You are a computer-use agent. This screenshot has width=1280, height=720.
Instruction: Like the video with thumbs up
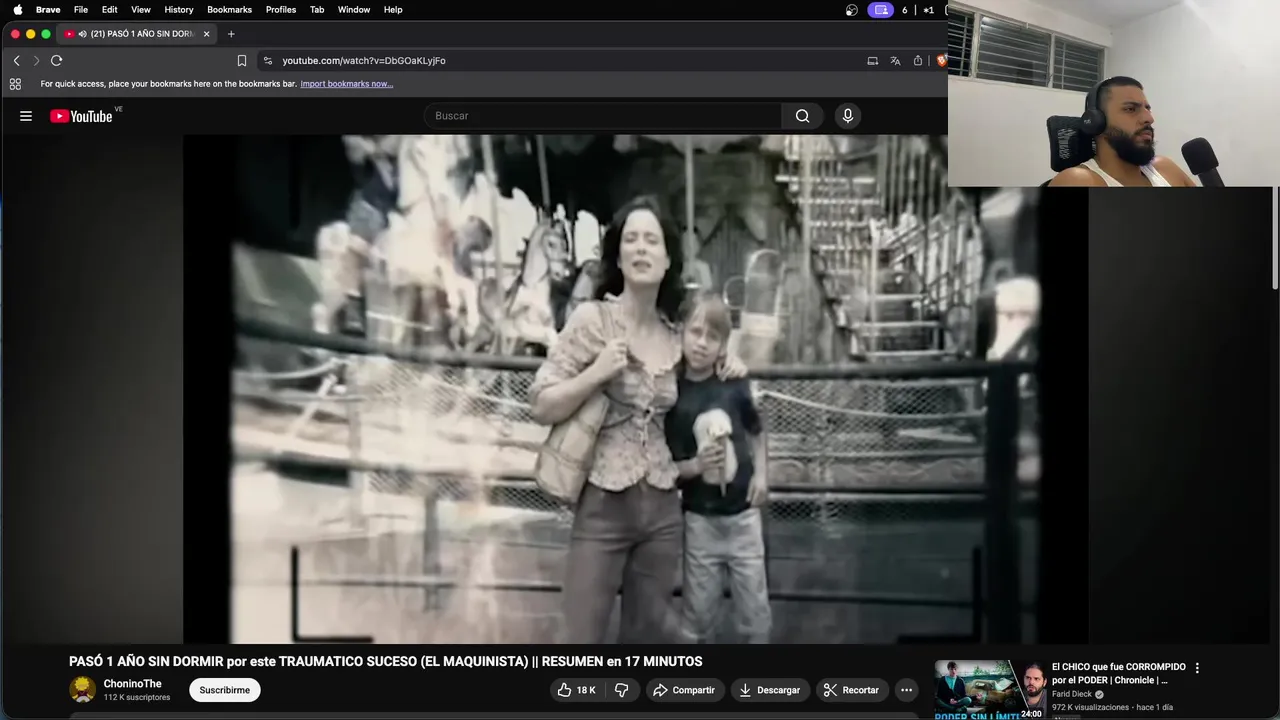[x=576, y=690]
